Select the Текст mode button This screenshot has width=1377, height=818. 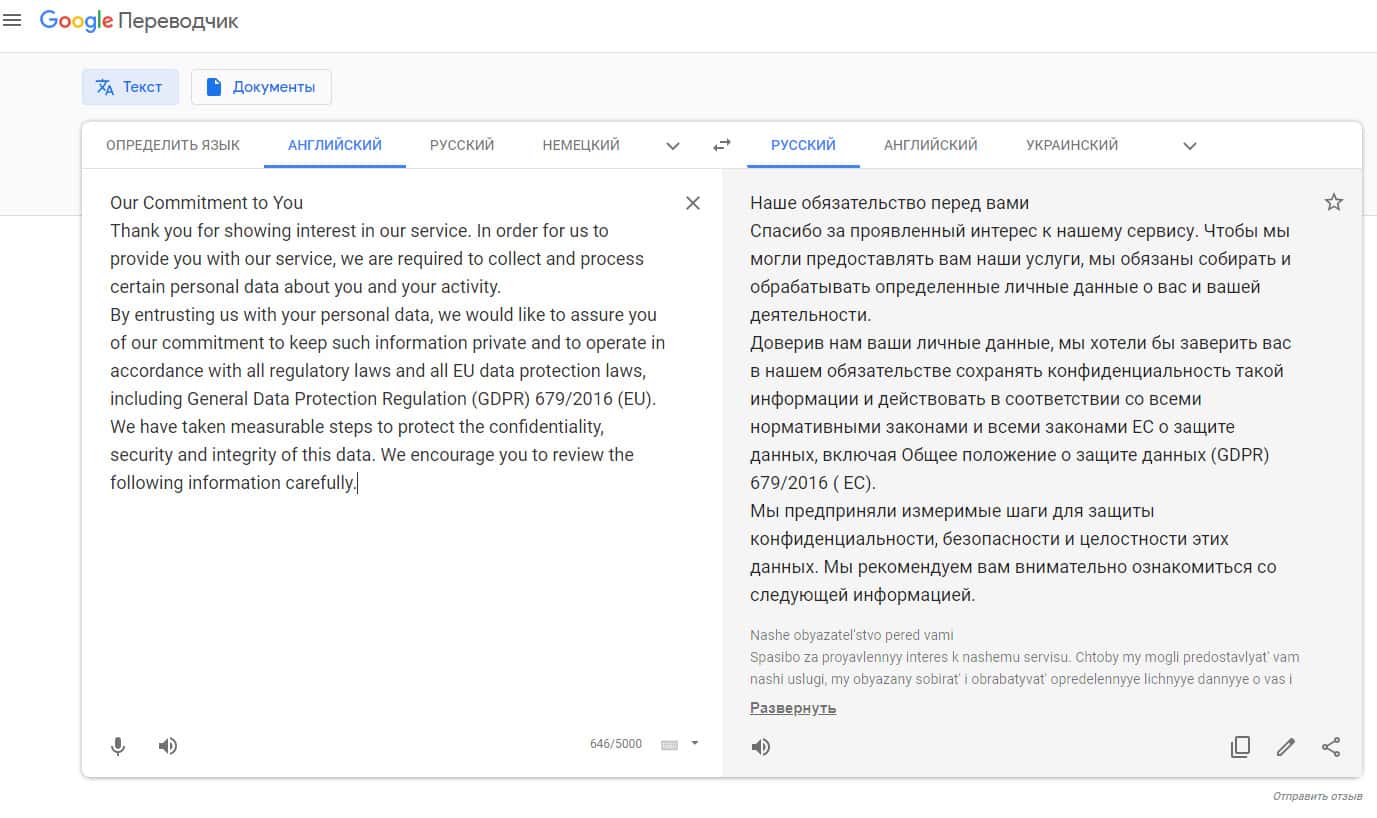click(x=130, y=87)
